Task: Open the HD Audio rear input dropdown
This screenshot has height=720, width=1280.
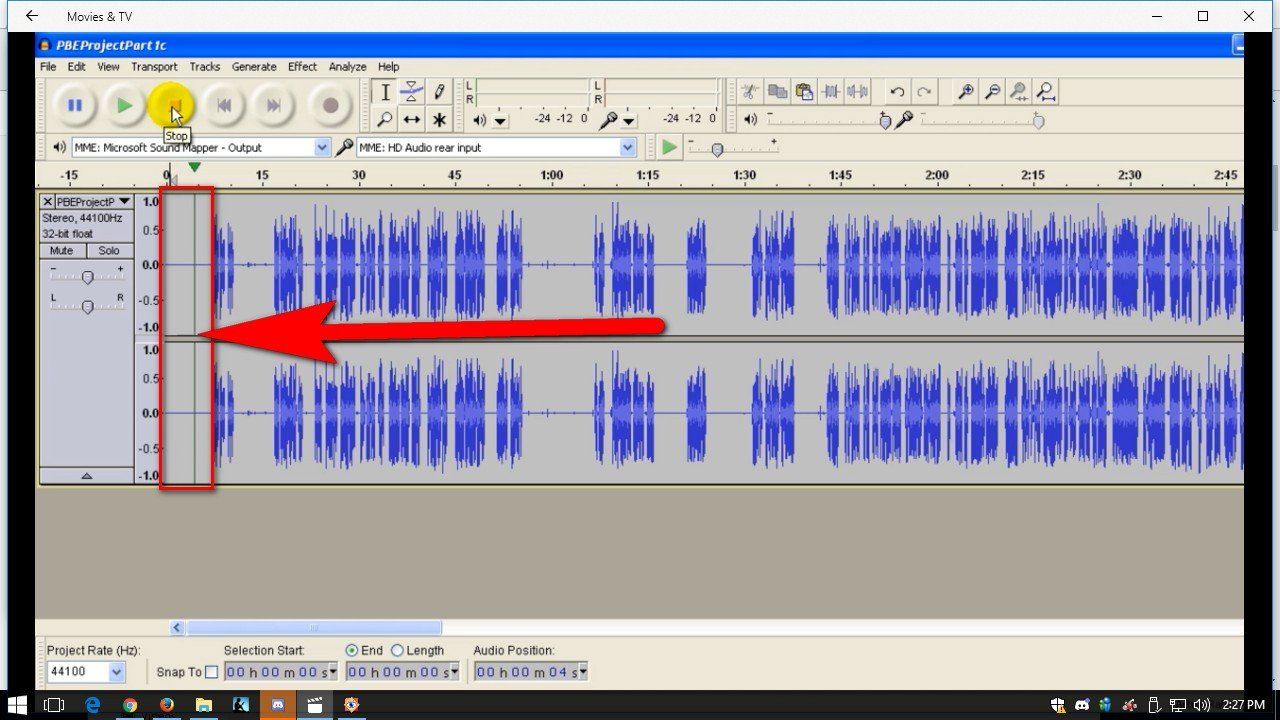Action: [628, 147]
